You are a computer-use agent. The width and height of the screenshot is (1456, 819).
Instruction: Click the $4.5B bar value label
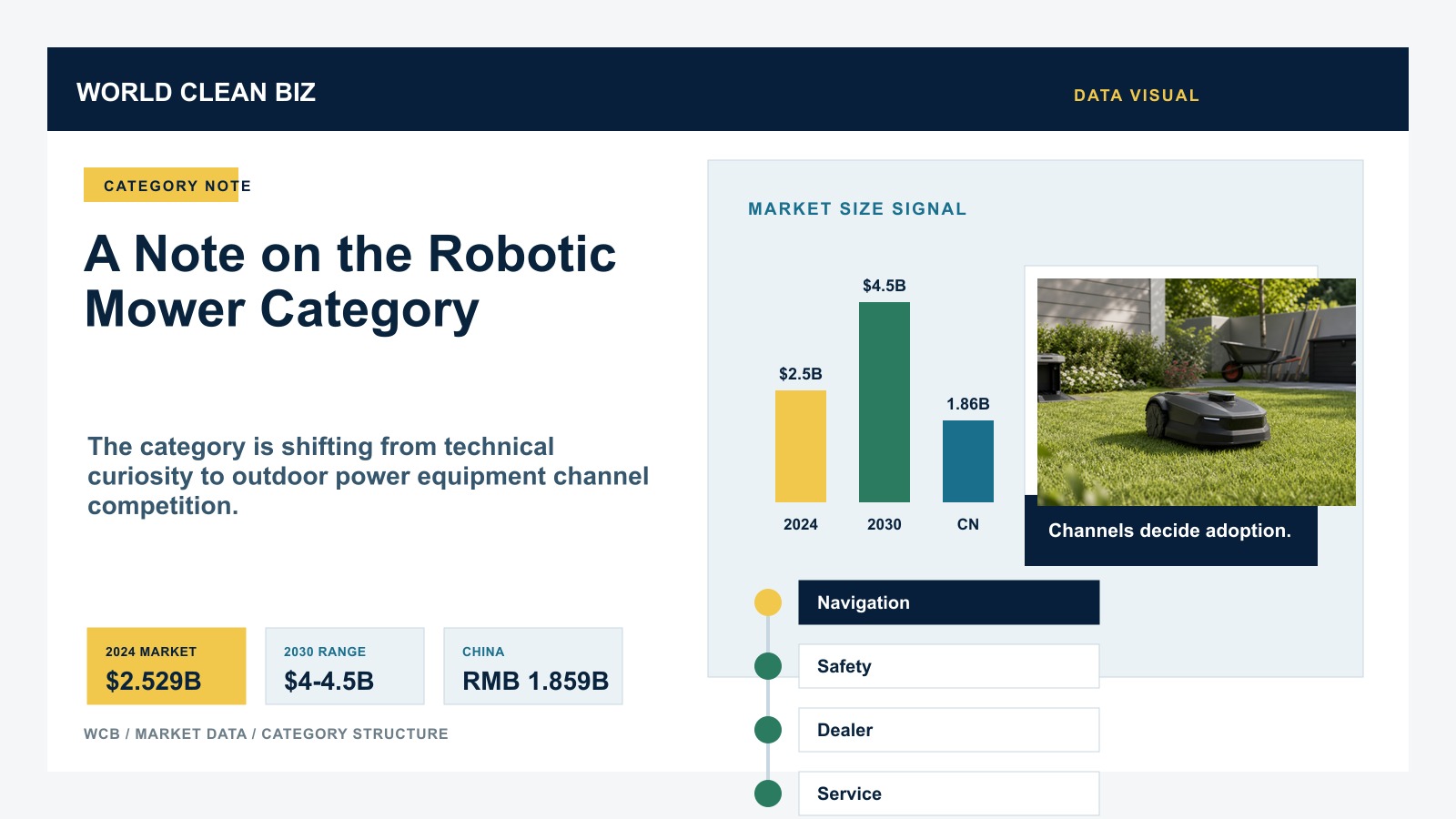pyautogui.click(x=885, y=286)
